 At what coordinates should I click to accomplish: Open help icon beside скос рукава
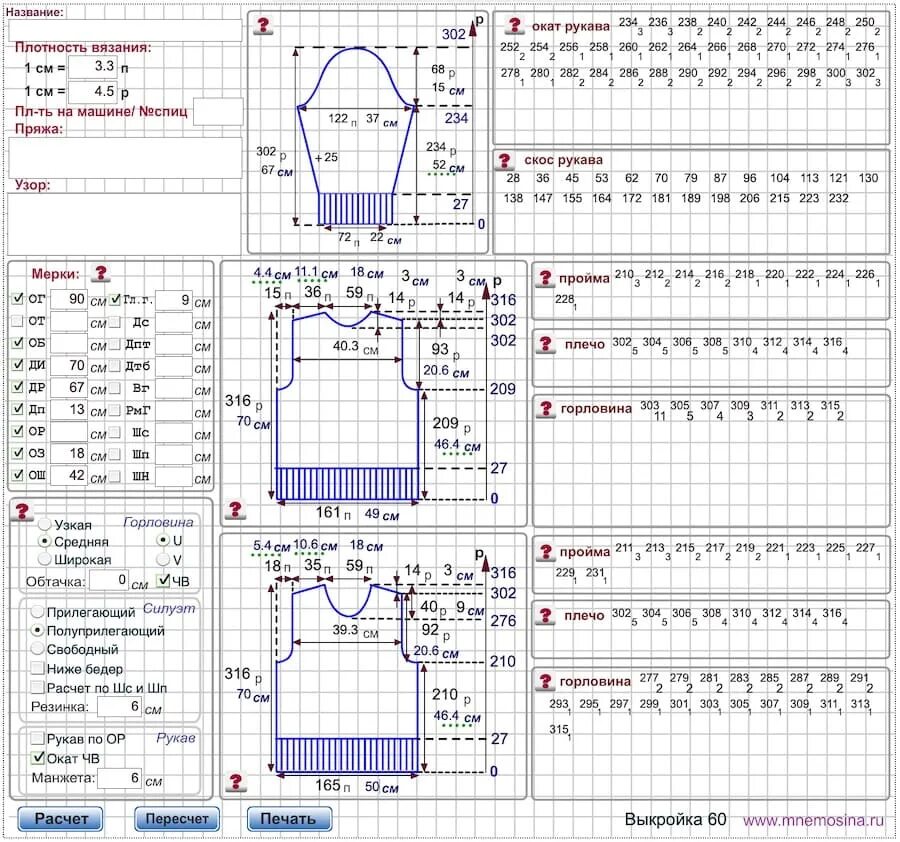tap(505, 161)
